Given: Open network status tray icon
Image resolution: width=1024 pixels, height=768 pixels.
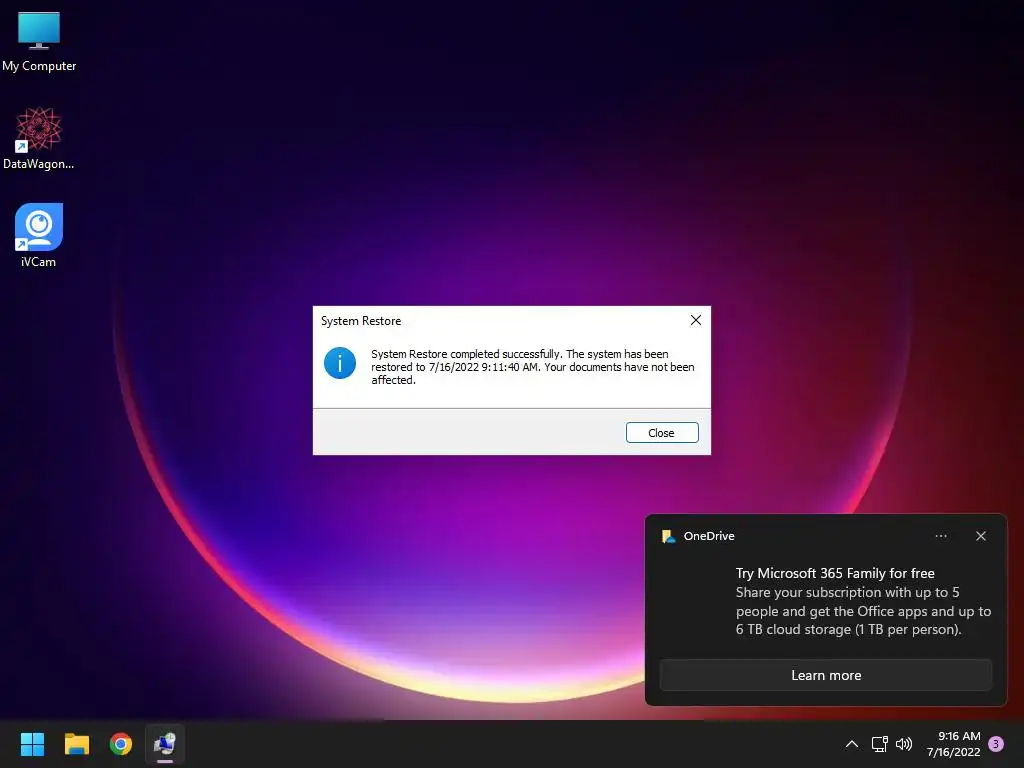Looking at the screenshot, I should coord(879,744).
